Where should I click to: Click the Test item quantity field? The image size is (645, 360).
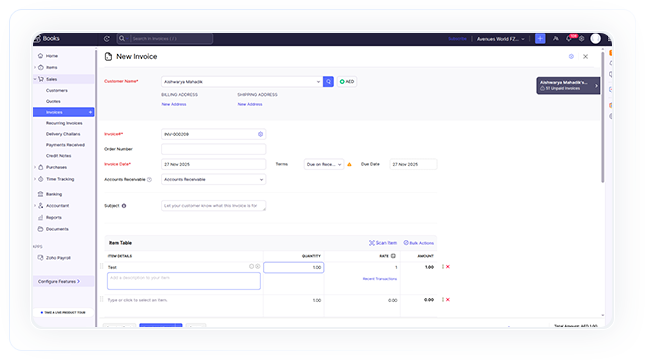point(294,267)
